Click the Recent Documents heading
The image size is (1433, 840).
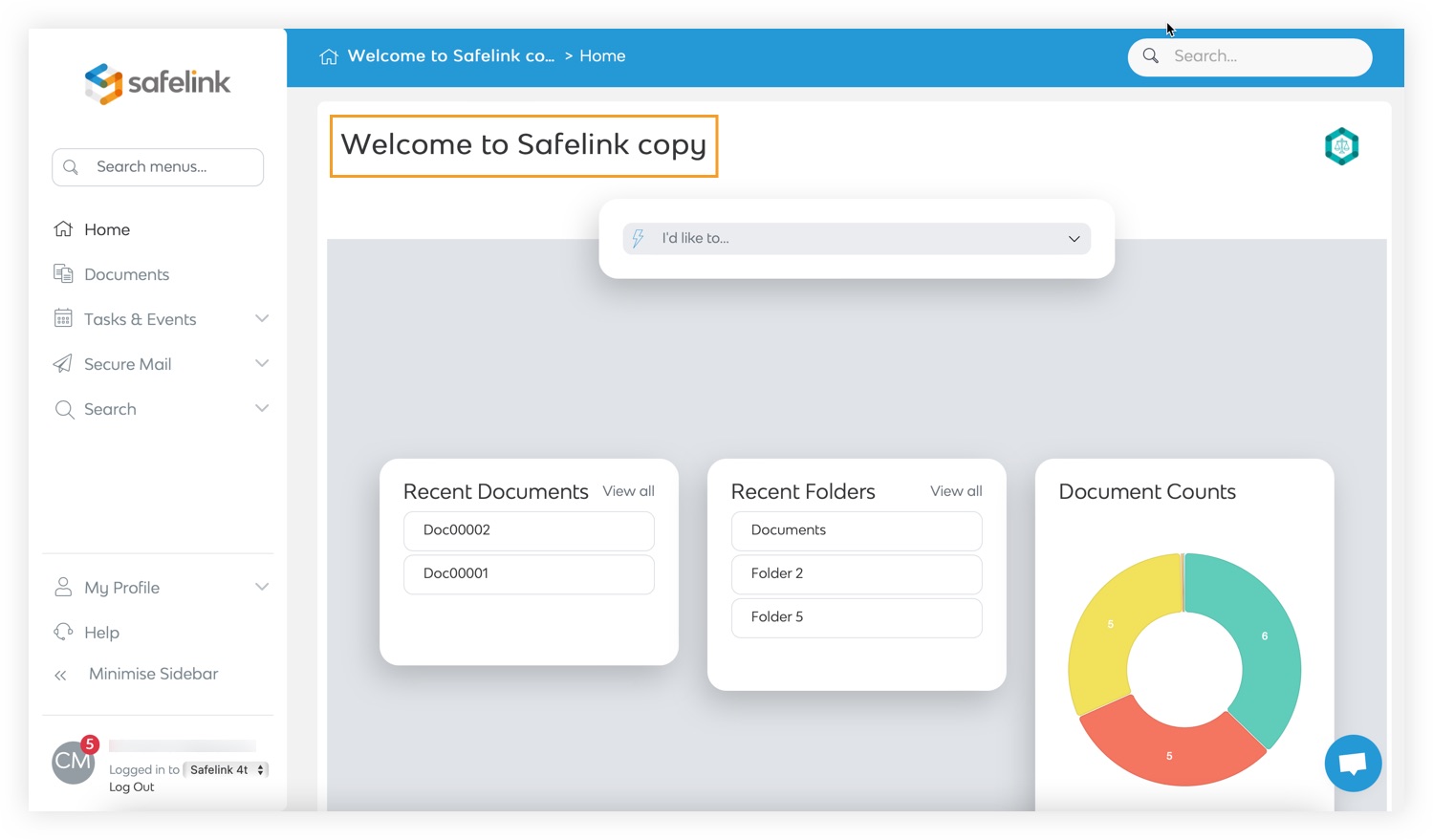pos(495,491)
